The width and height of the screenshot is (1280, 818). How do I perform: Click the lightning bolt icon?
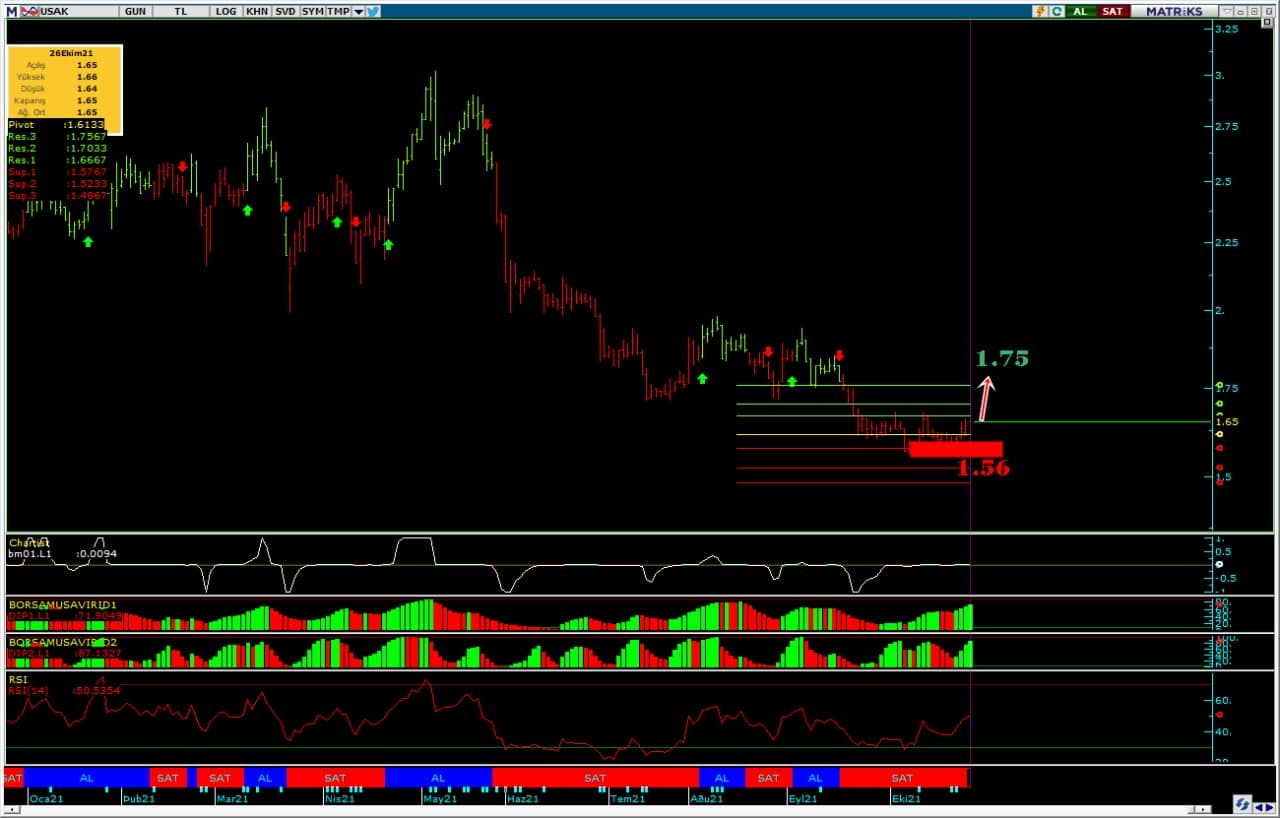(x=1041, y=11)
